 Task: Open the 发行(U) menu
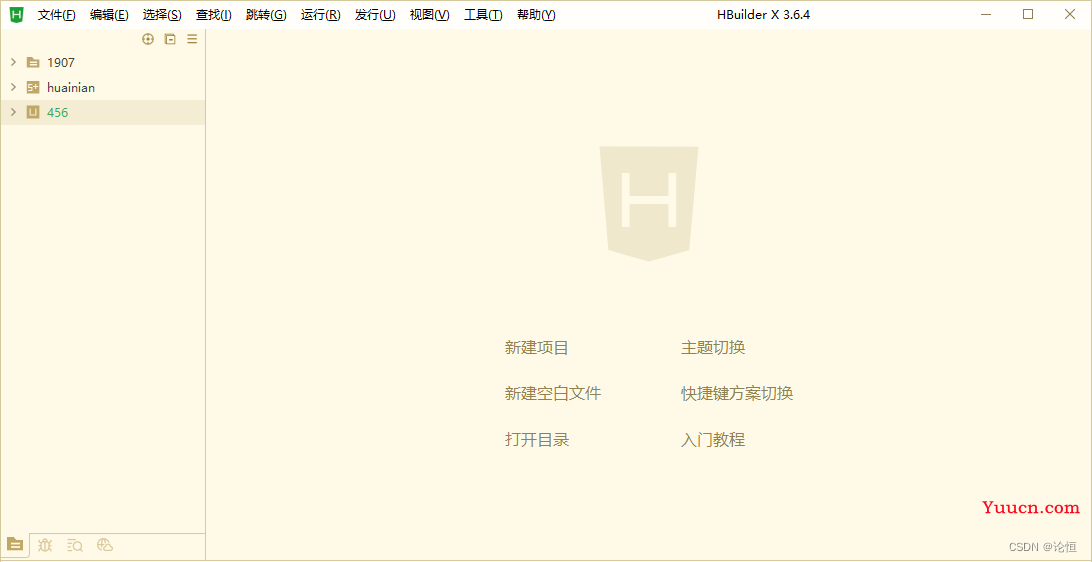pyautogui.click(x=375, y=15)
